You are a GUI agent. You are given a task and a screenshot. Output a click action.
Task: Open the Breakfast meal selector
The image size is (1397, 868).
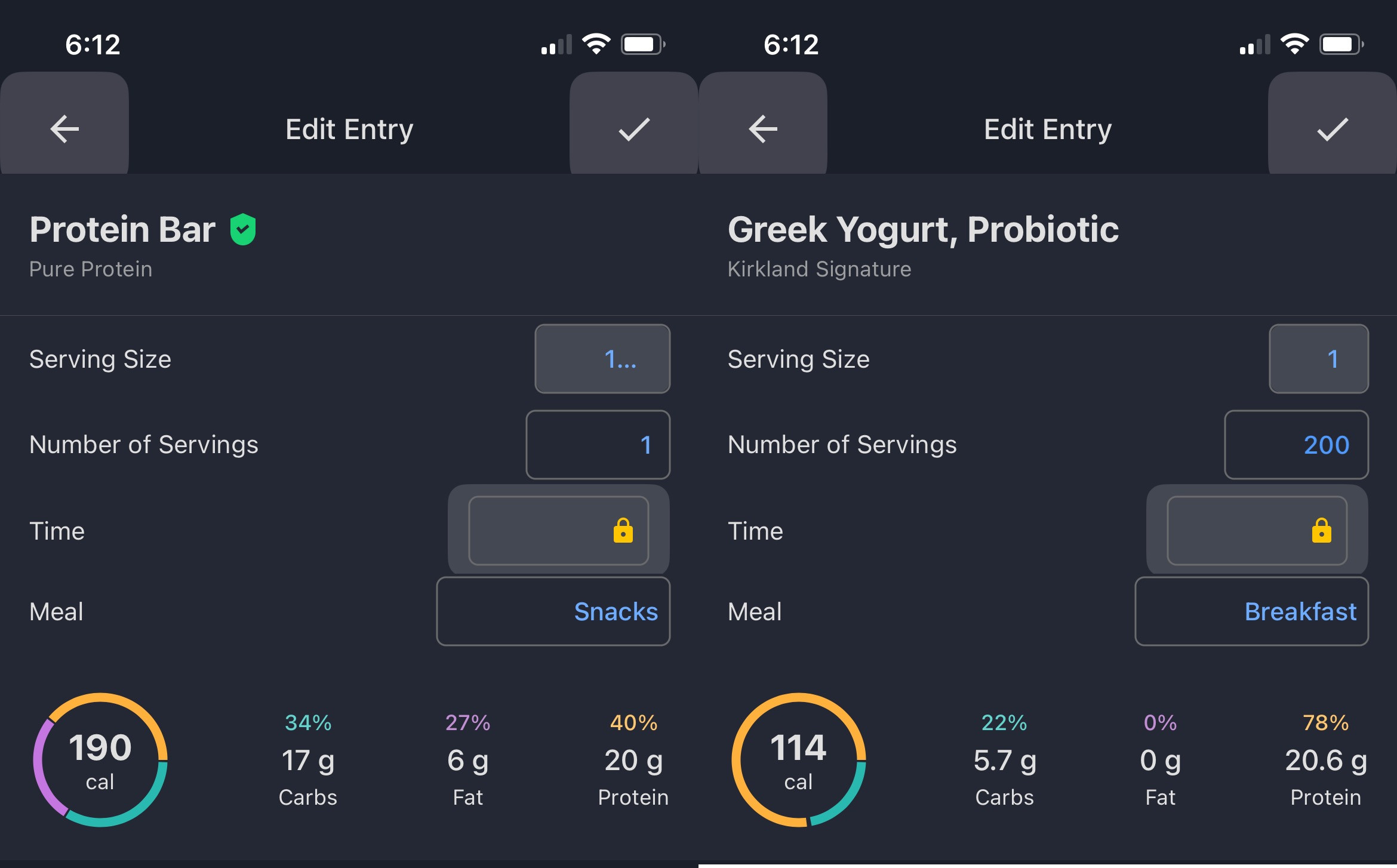coord(1252,611)
